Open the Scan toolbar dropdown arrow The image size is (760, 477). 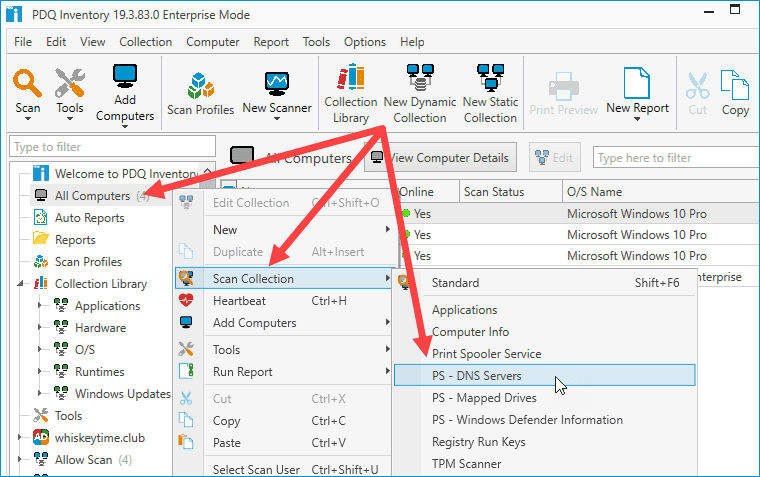pyautogui.click(x=28, y=119)
